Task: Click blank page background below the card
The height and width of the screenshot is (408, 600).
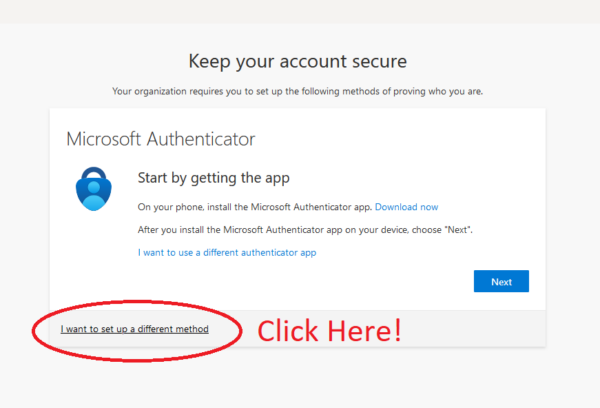Action: [300, 379]
